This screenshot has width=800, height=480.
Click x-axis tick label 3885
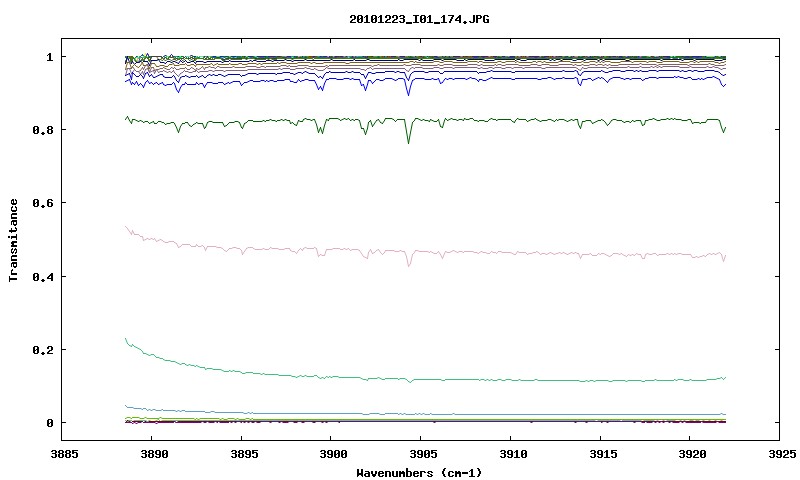(65, 454)
